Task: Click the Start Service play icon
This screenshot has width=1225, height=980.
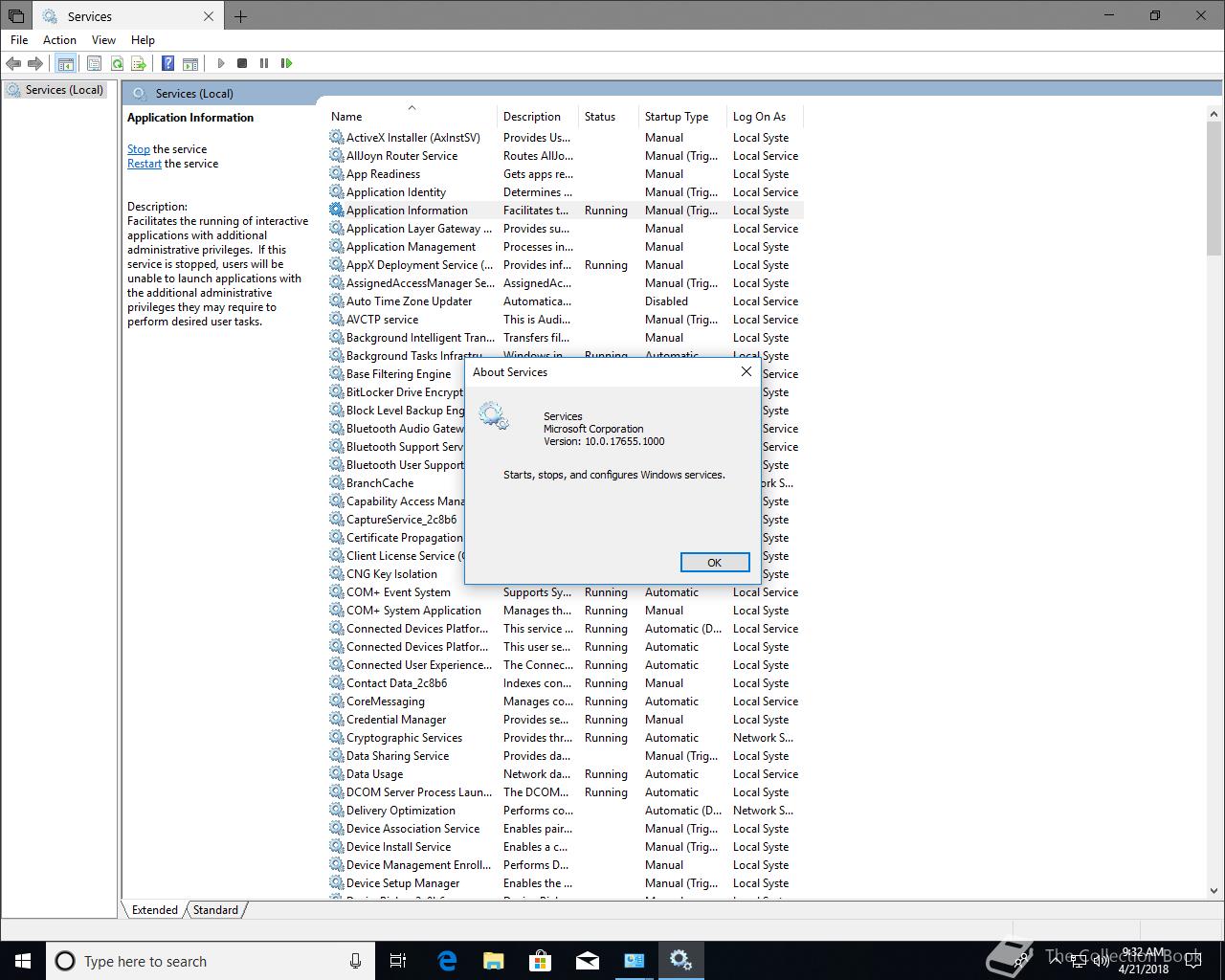Action: tap(220, 63)
